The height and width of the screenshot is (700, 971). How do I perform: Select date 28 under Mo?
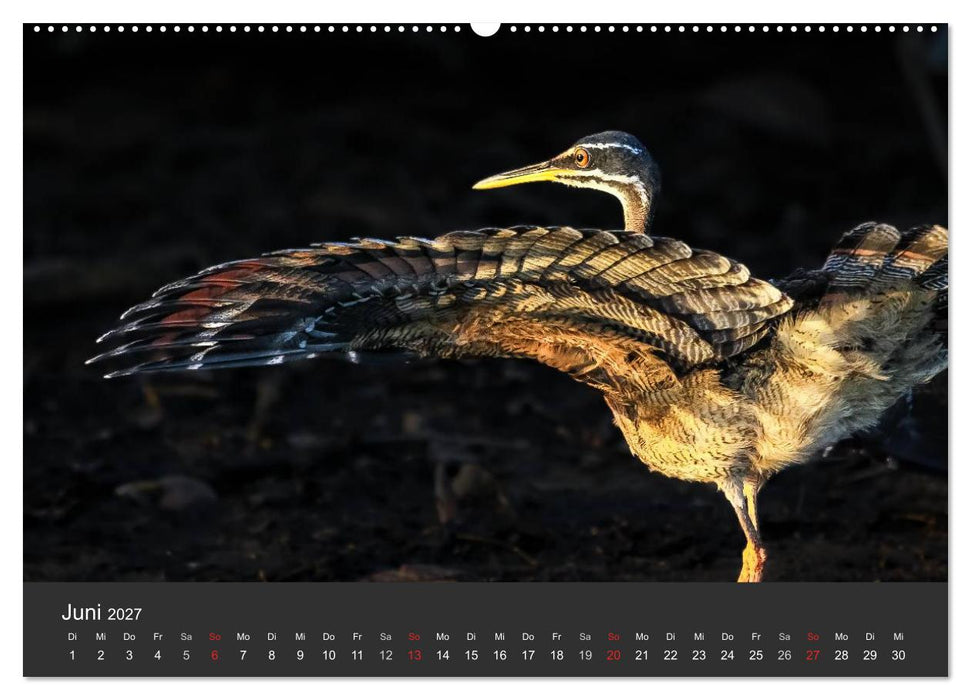coord(842,655)
